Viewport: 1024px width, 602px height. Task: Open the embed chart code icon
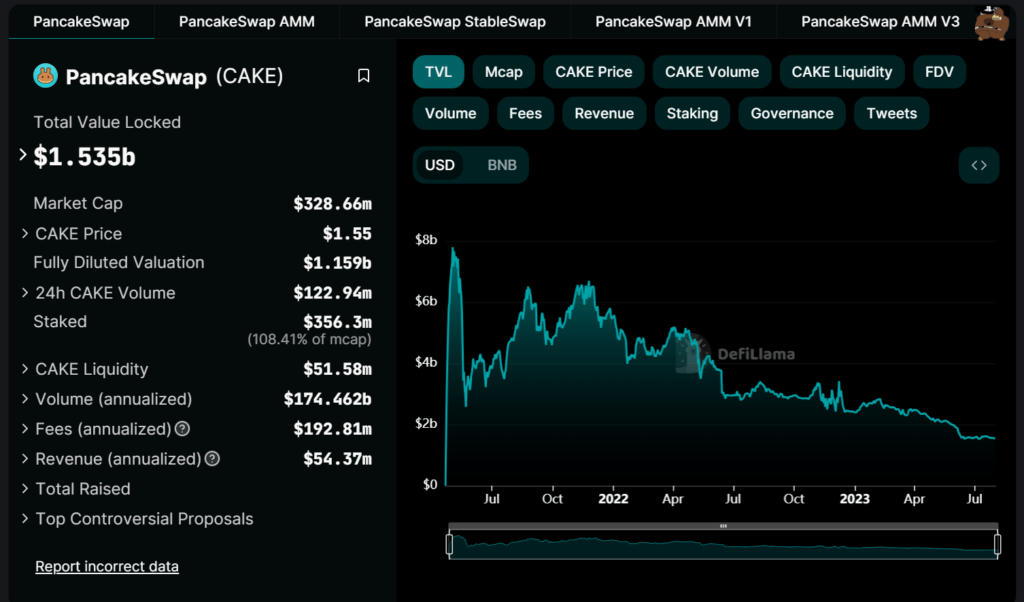pos(978,165)
